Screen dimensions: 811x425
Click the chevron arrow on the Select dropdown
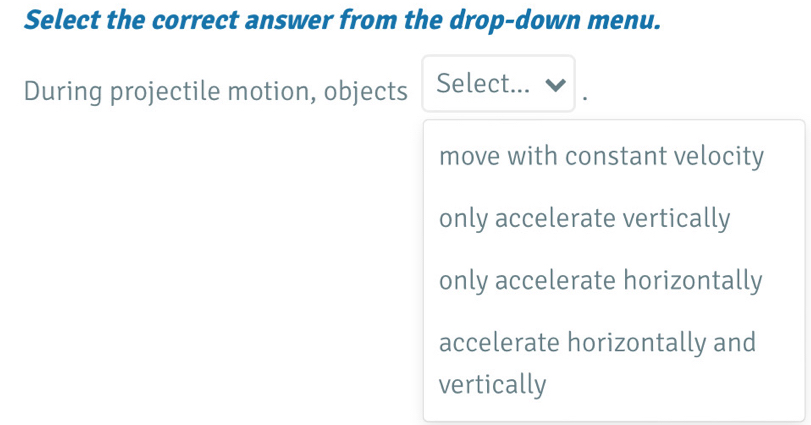[x=555, y=85]
